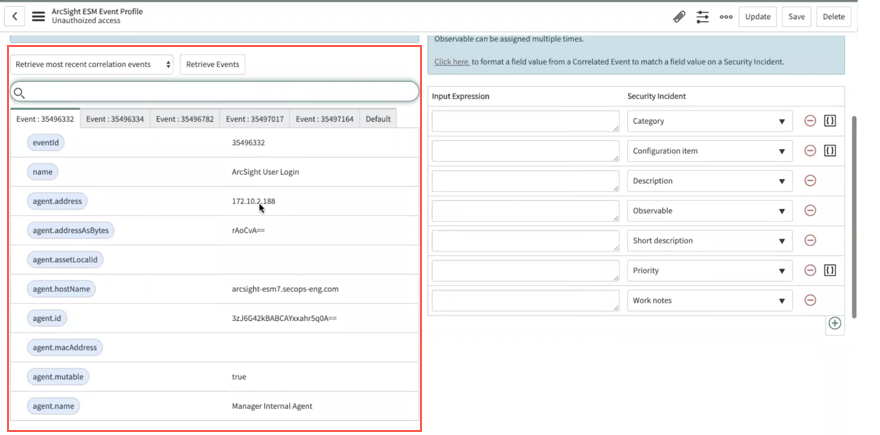
Task: Remove the Category mapping row
Action: [810, 121]
